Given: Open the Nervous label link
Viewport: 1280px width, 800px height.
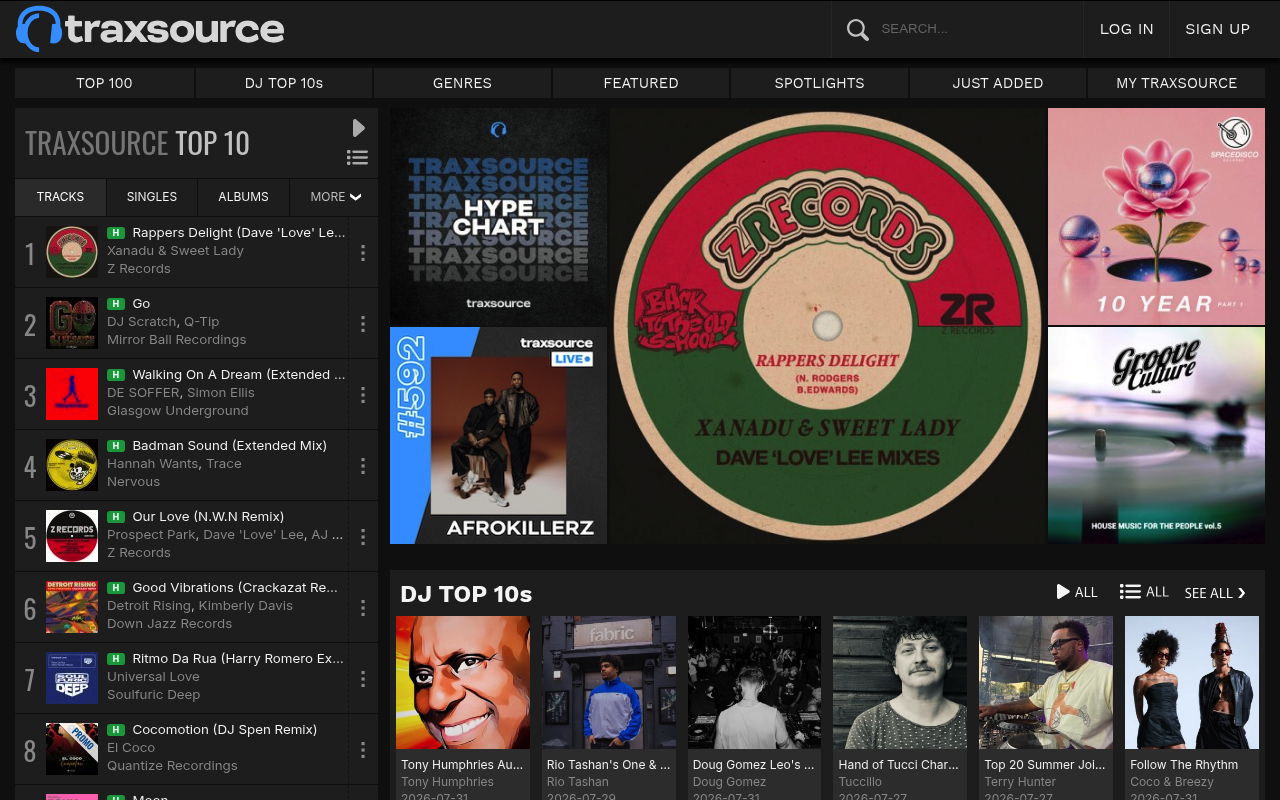Looking at the screenshot, I should pos(133,482).
